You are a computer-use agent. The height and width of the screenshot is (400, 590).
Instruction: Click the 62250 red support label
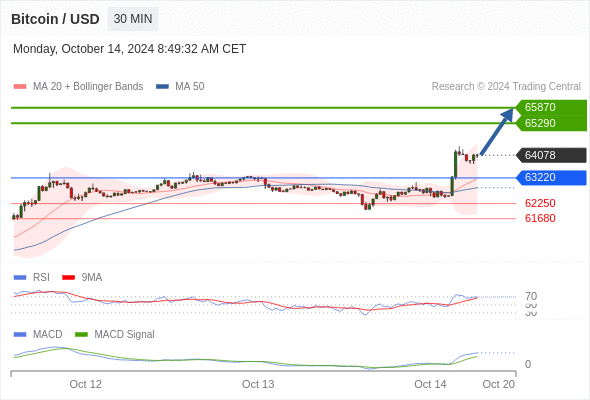pos(540,203)
